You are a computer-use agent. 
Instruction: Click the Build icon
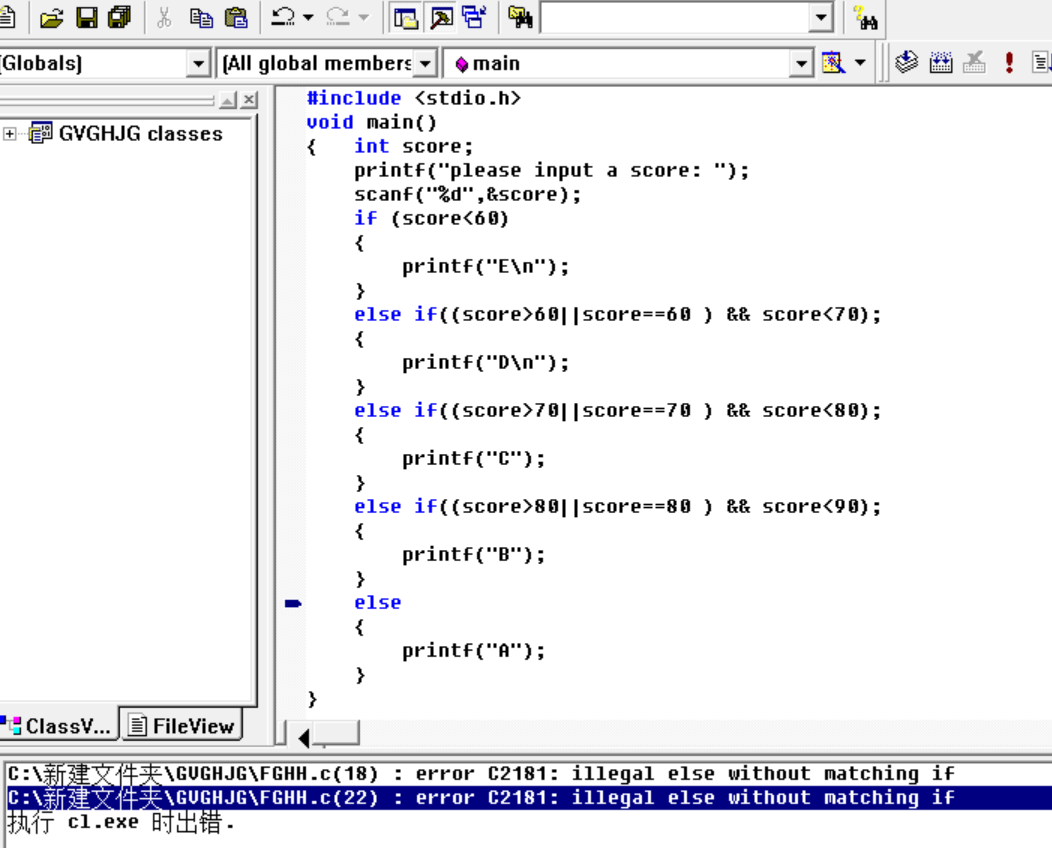[941, 63]
